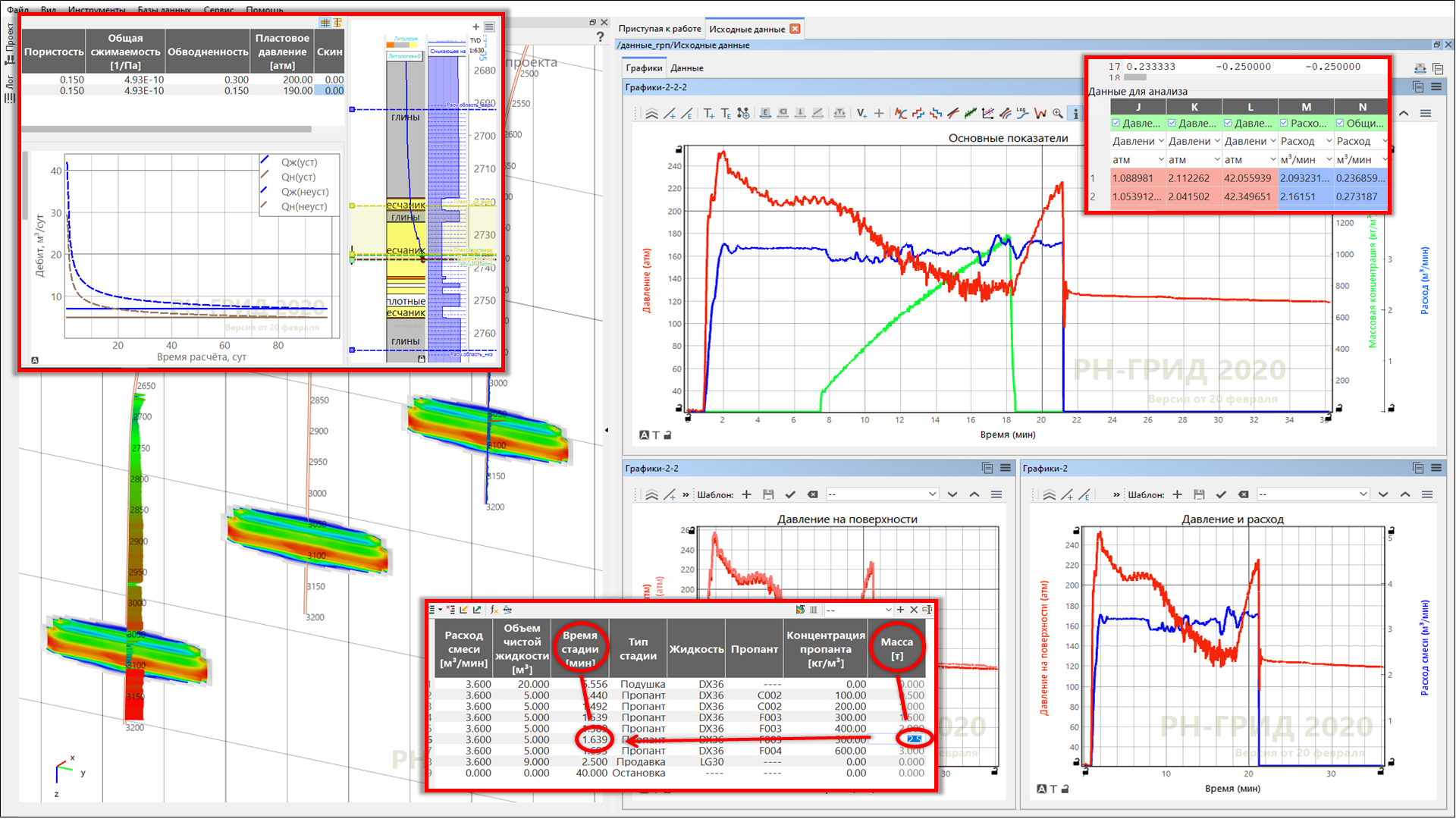Screen dimensions: 1456x819
Task: Click plus icon next to Шаблон in Графики-2
Action: click(1177, 494)
